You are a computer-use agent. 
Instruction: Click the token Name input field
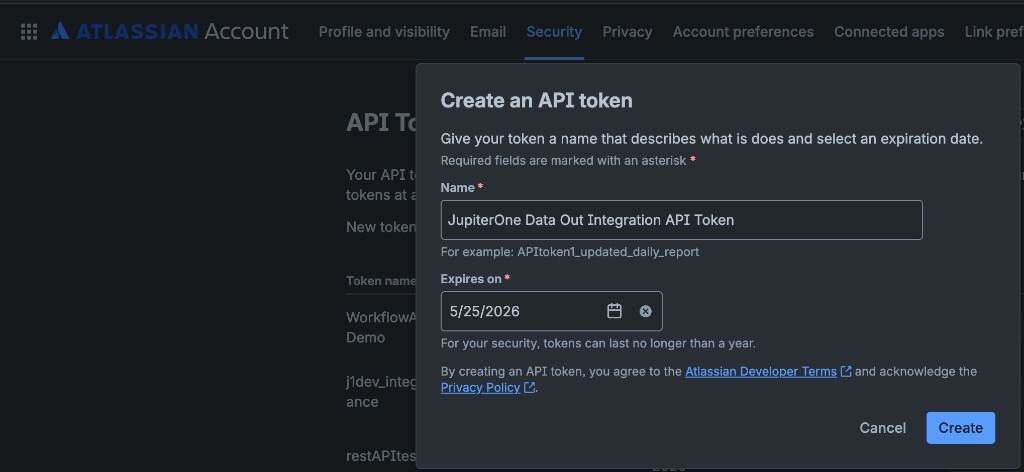pyautogui.click(x=681, y=220)
